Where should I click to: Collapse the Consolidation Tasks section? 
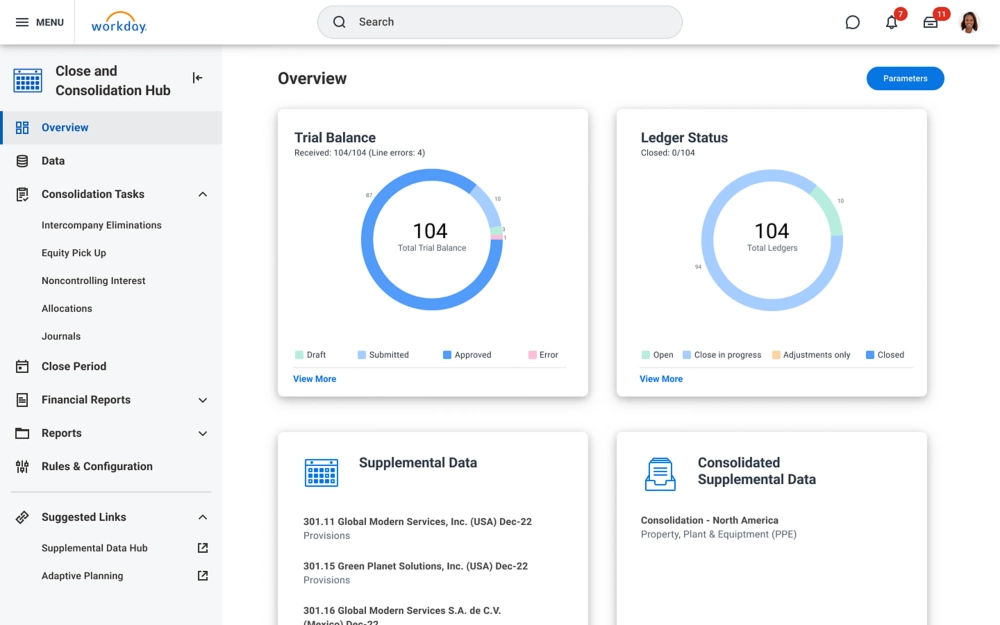(x=203, y=194)
